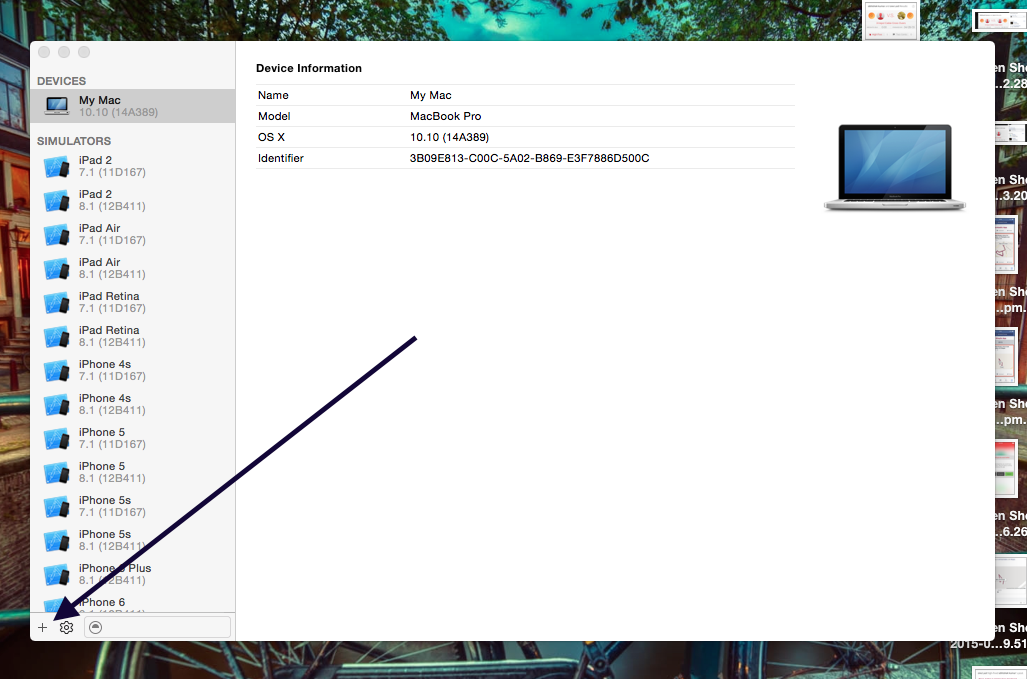Select My Mac under Devices
Screen dimensions: 1027x679
[x=133, y=106]
